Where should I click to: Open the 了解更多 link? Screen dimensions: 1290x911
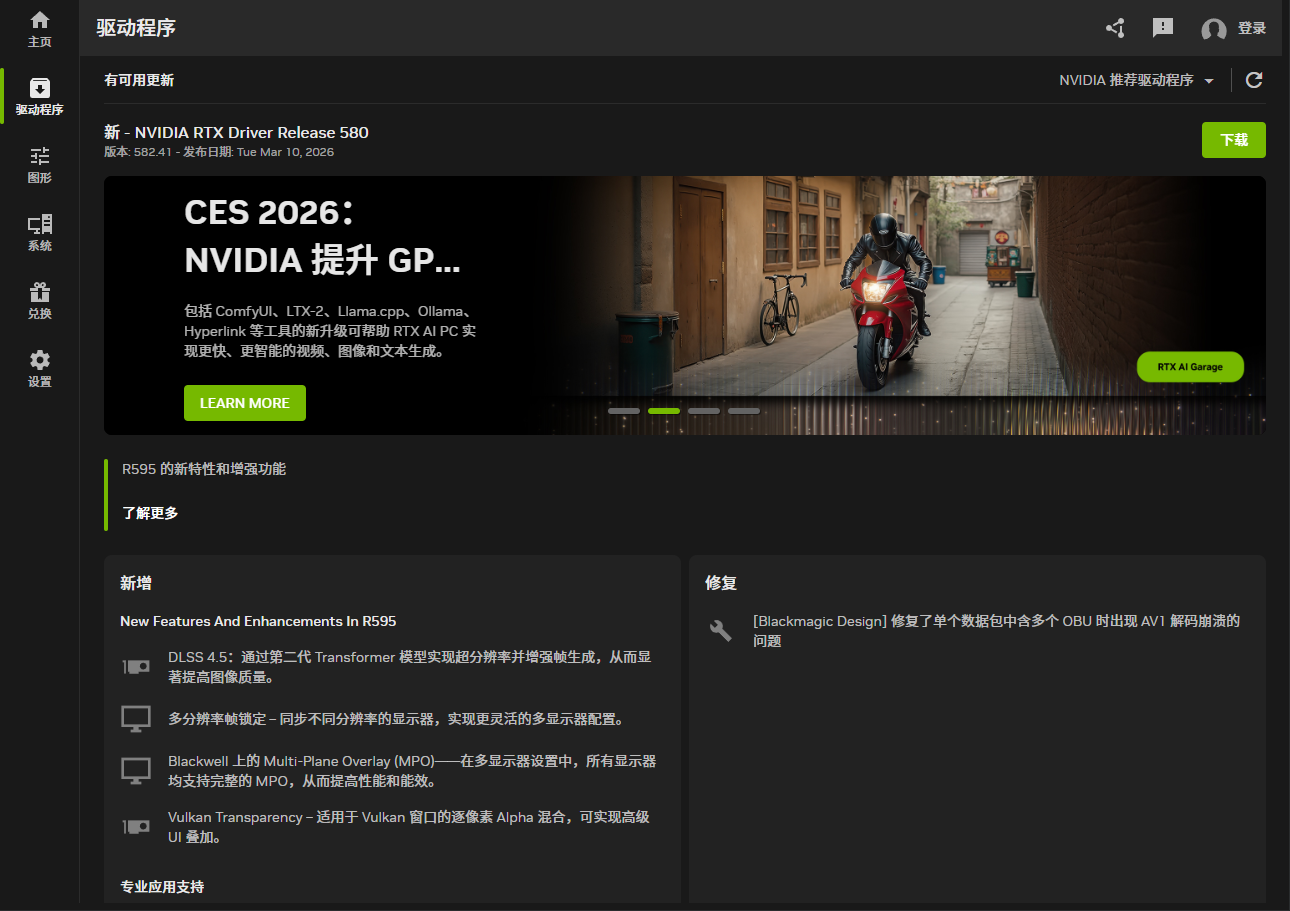tap(150, 513)
